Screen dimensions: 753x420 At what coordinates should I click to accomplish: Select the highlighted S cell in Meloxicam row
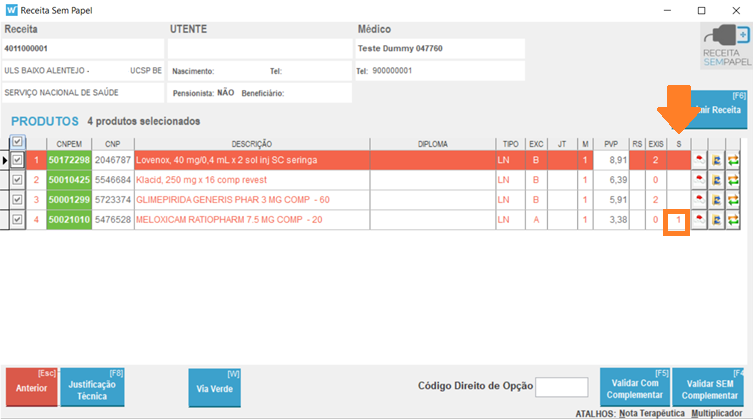[678, 220]
